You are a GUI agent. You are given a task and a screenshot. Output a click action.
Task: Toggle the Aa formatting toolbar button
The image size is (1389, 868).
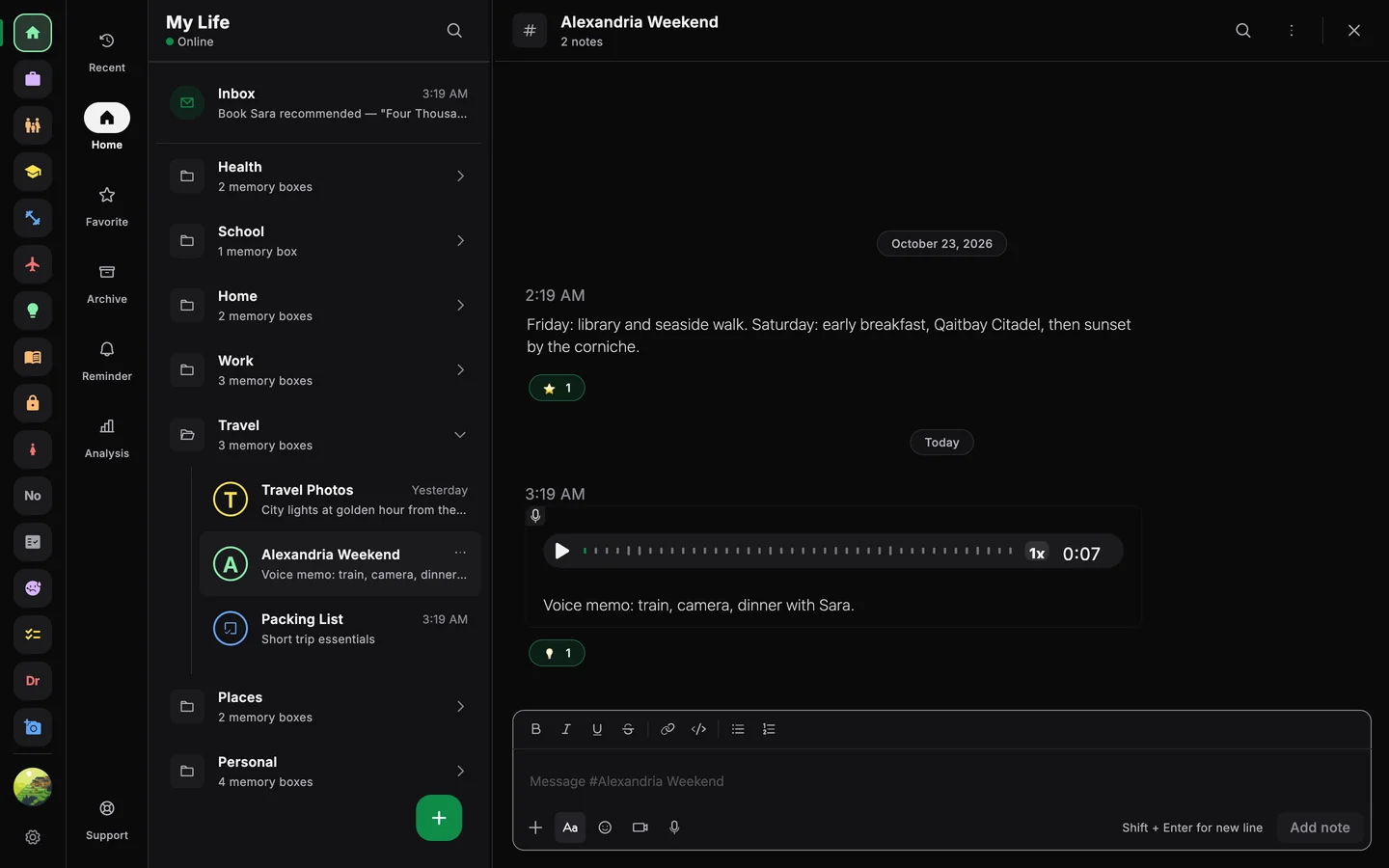(570, 827)
